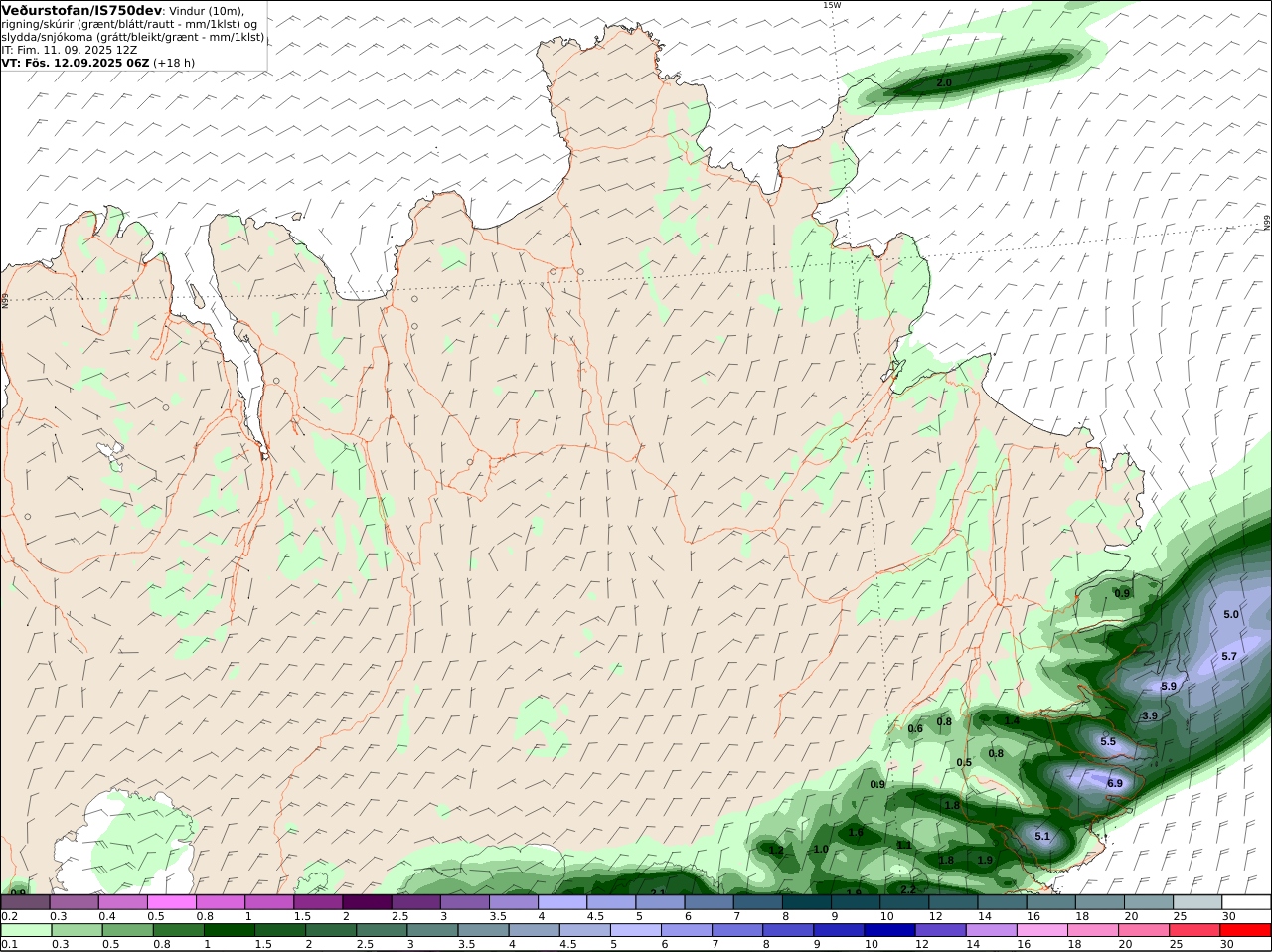Click the 5.0 precipitation value
This screenshot has height=952, width=1272.
(x=1231, y=614)
